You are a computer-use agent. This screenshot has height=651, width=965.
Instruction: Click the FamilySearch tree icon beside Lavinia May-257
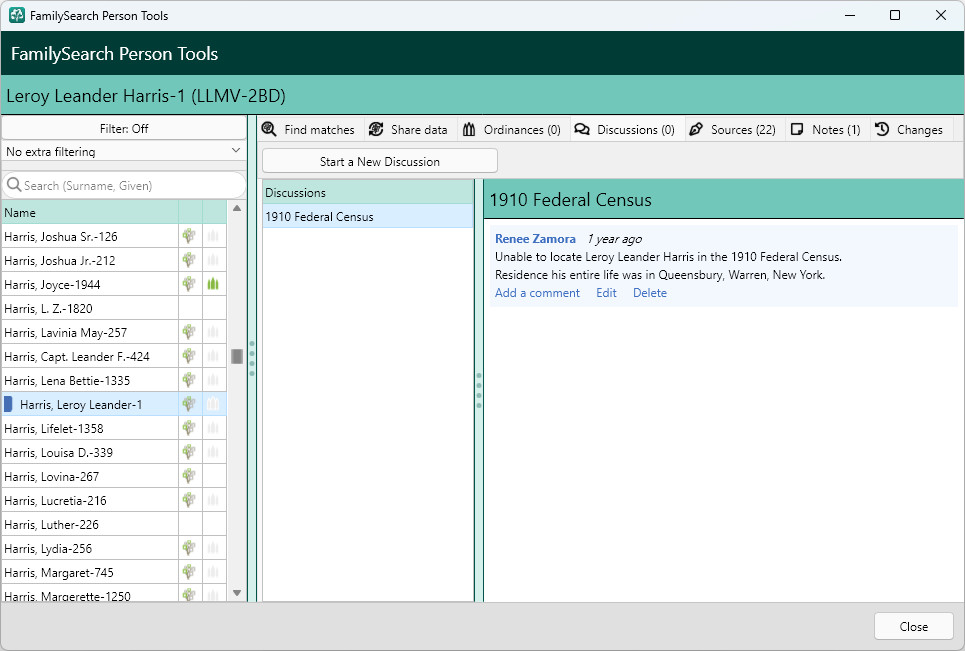(x=189, y=332)
